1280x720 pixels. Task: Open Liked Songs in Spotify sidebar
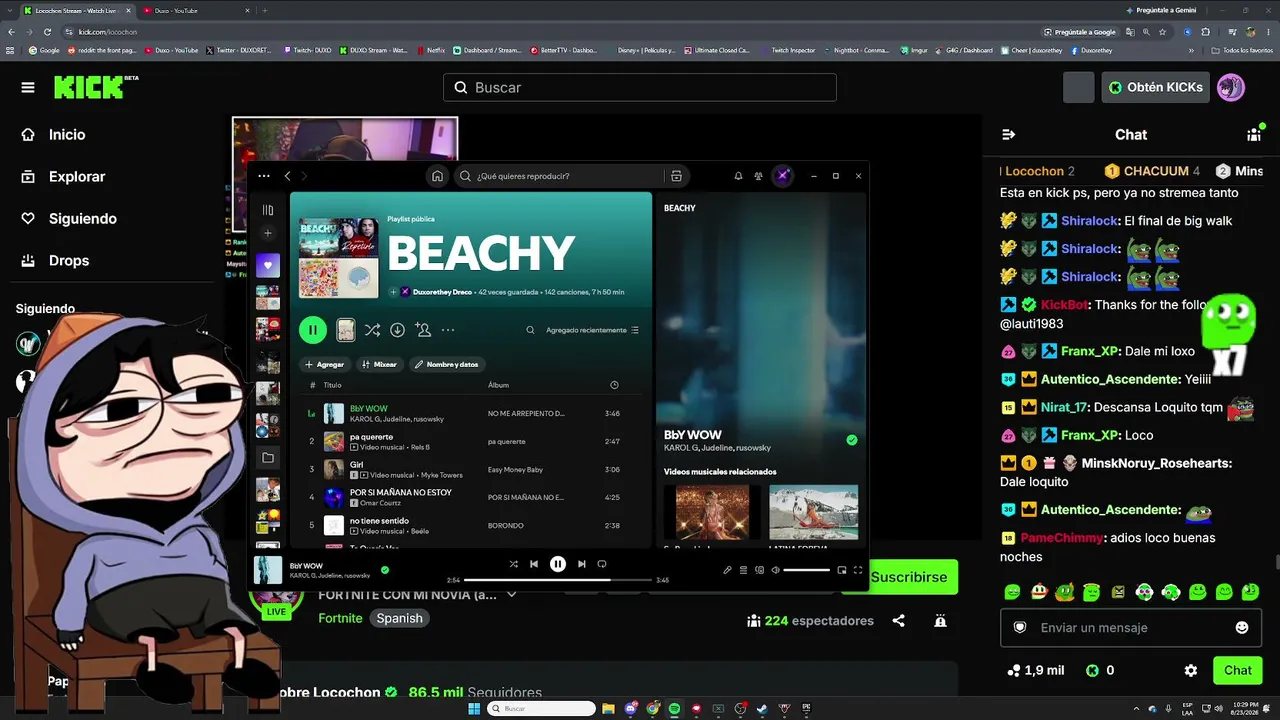[267, 265]
